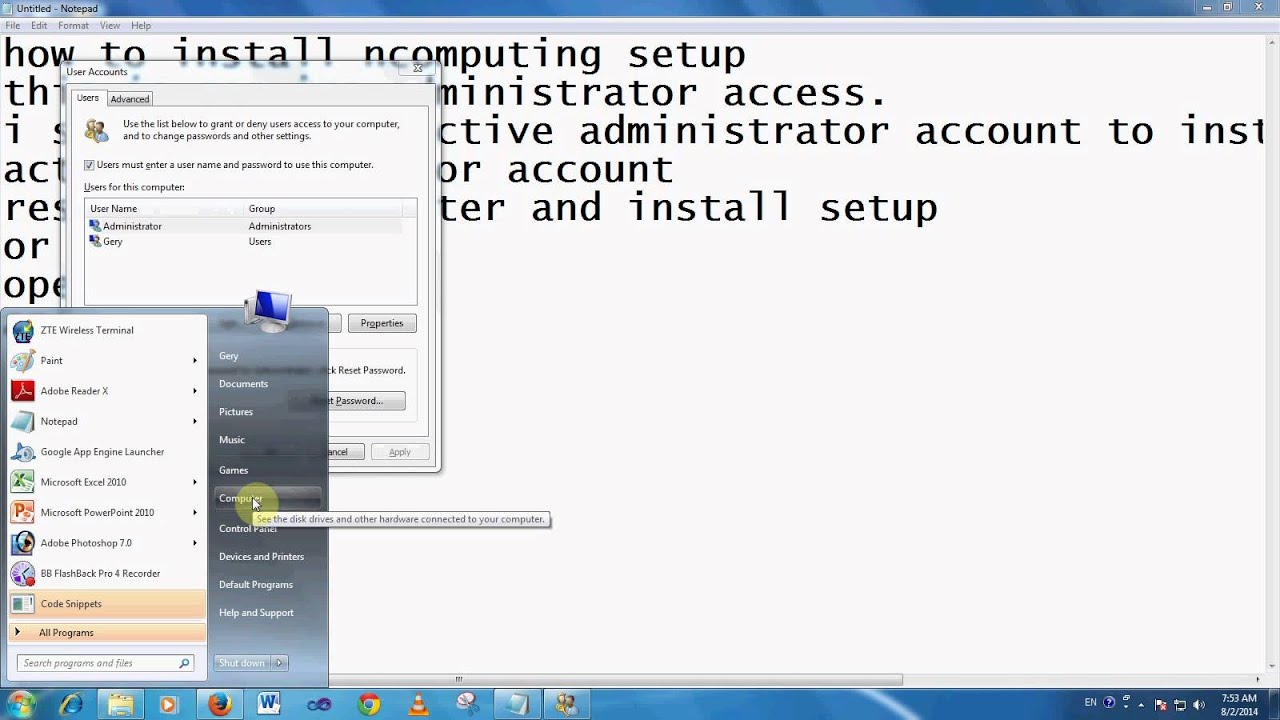The width and height of the screenshot is (1280, 720).
Task: Launch Paint from the Start menu
Action: [106, 360]
